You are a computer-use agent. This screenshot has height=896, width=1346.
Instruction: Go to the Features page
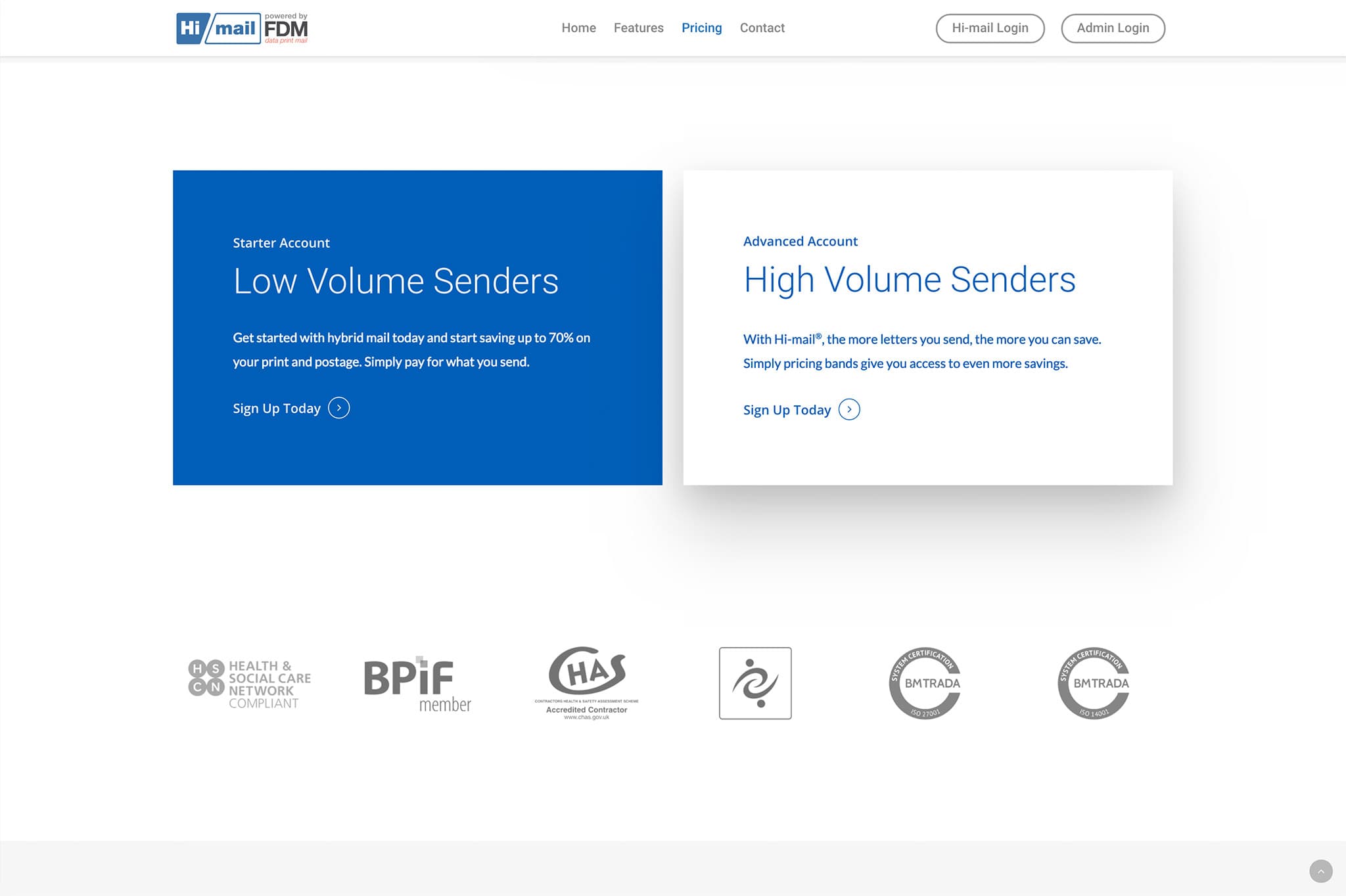click(x=638, y=28)
